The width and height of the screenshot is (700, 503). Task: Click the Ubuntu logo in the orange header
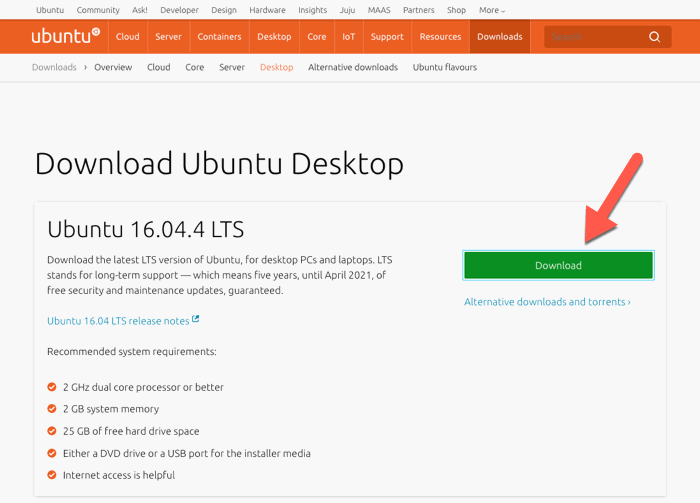pyautogui.click(x=66, y=36)
